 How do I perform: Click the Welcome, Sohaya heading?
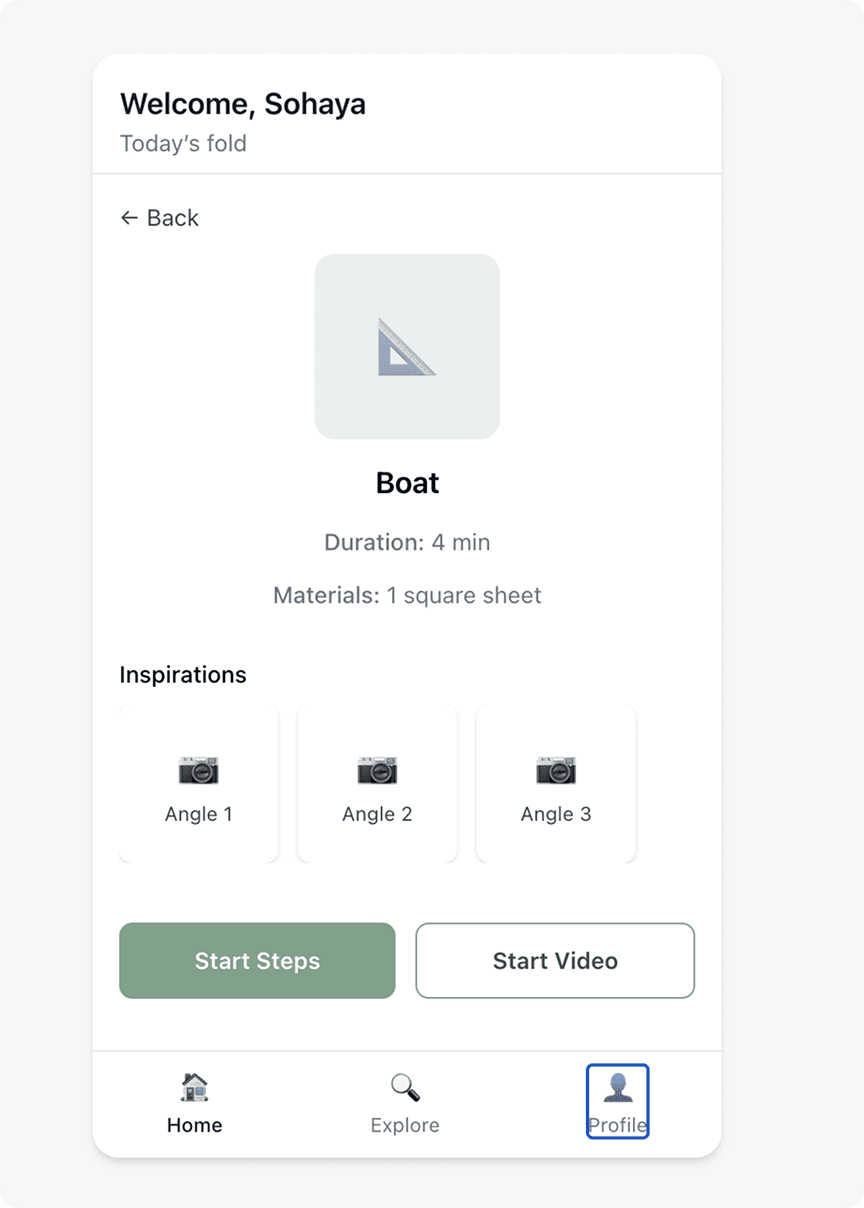(x=243, y=104)
